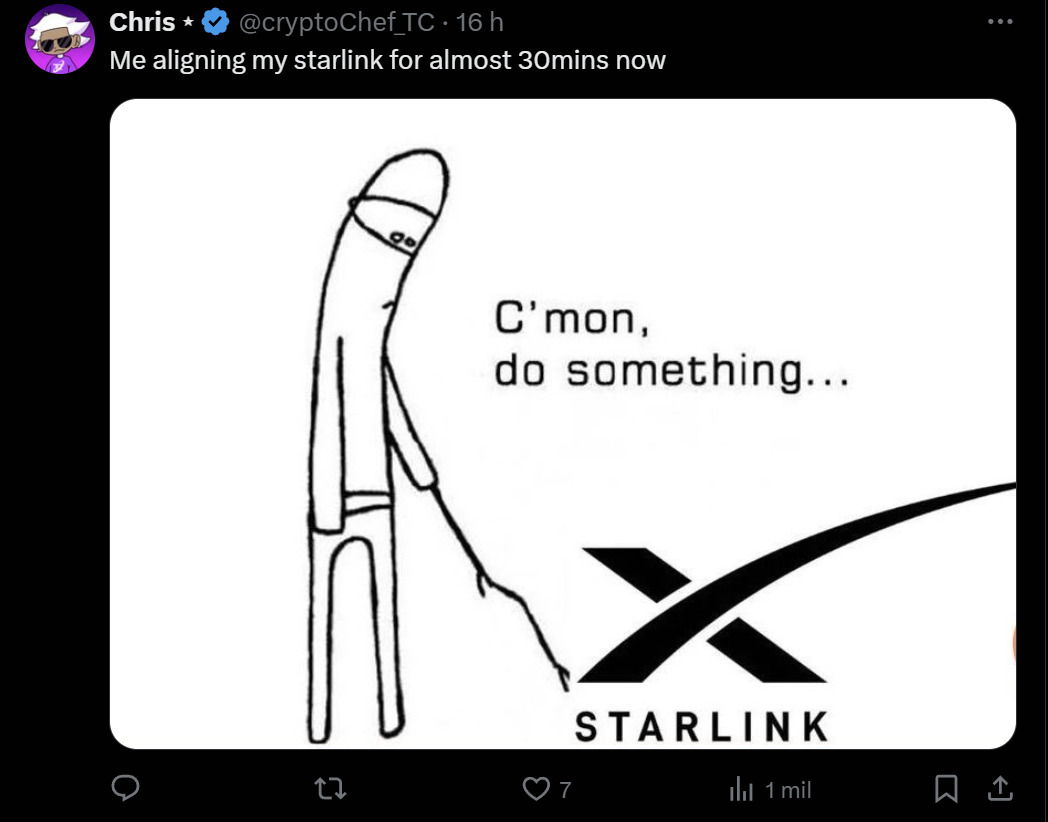
Task: Click the like count of 7
Action: (565, 791)
